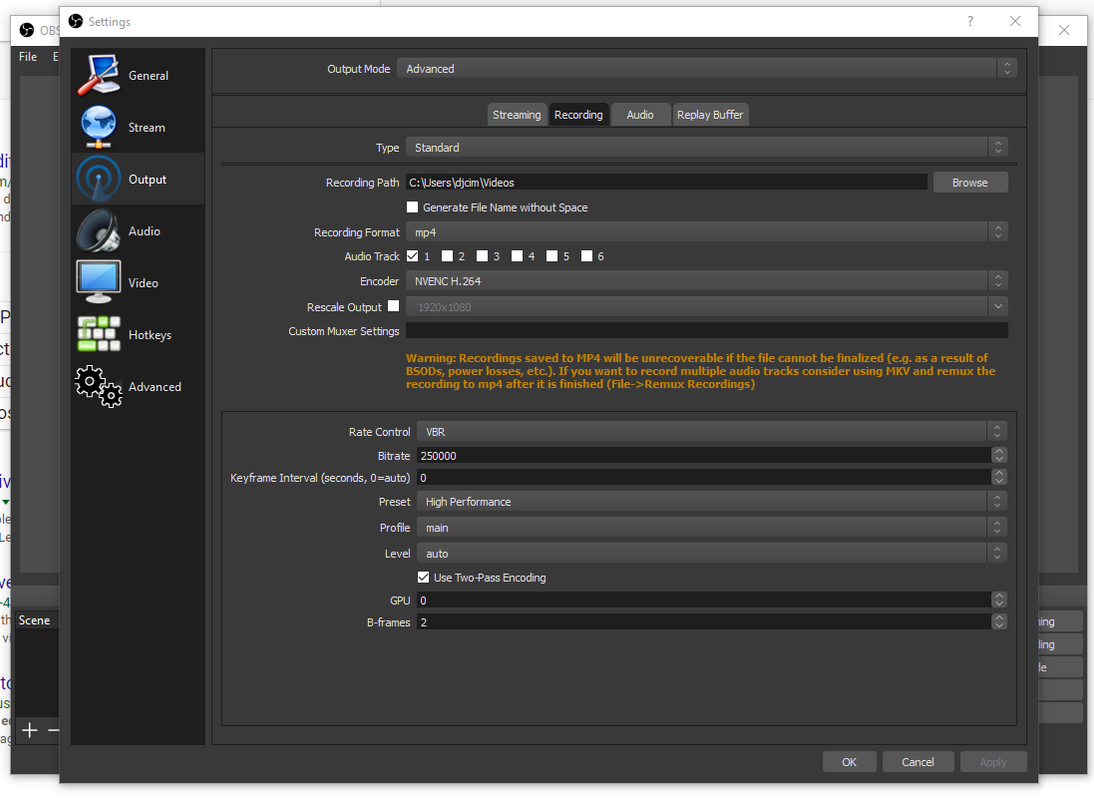Open the Recording Format dropdown
Screen dimensions: 1094x800
[x=706, y=232]
